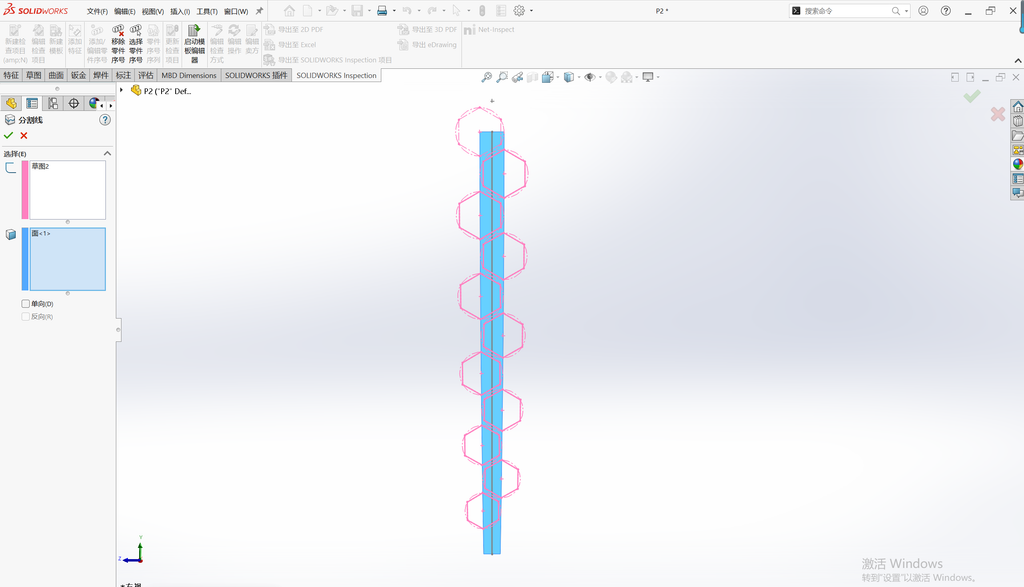This screenshot has height=587, width=1024.
Task: Open the split line help question mark
Action: click(105, 120)
